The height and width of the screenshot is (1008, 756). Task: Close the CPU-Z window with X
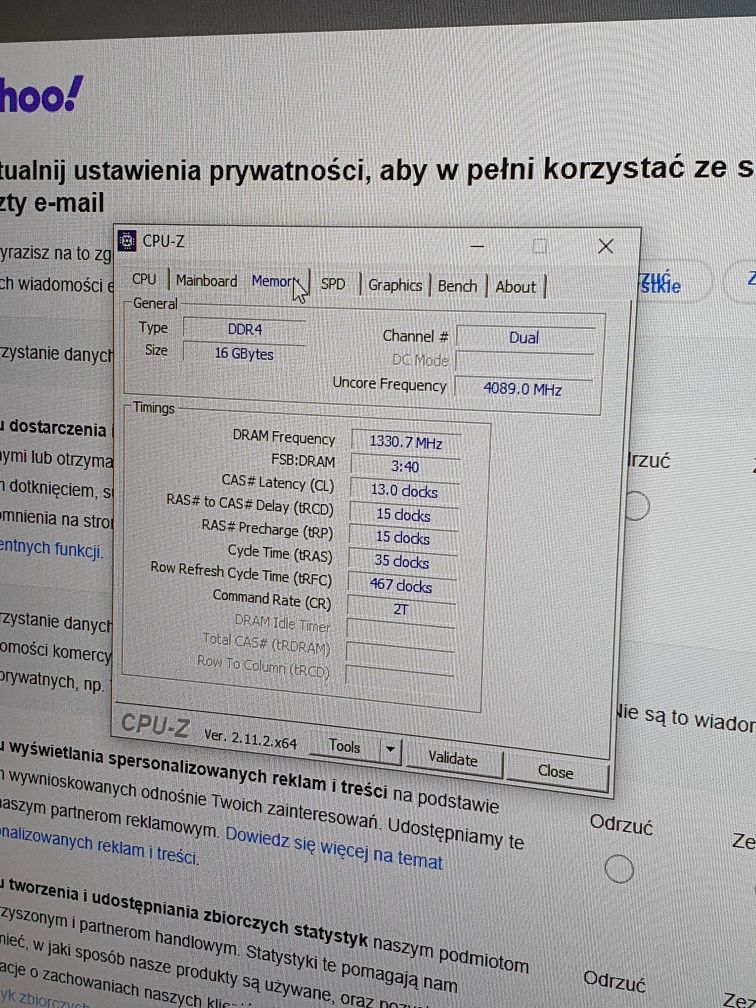pos(605,246)
